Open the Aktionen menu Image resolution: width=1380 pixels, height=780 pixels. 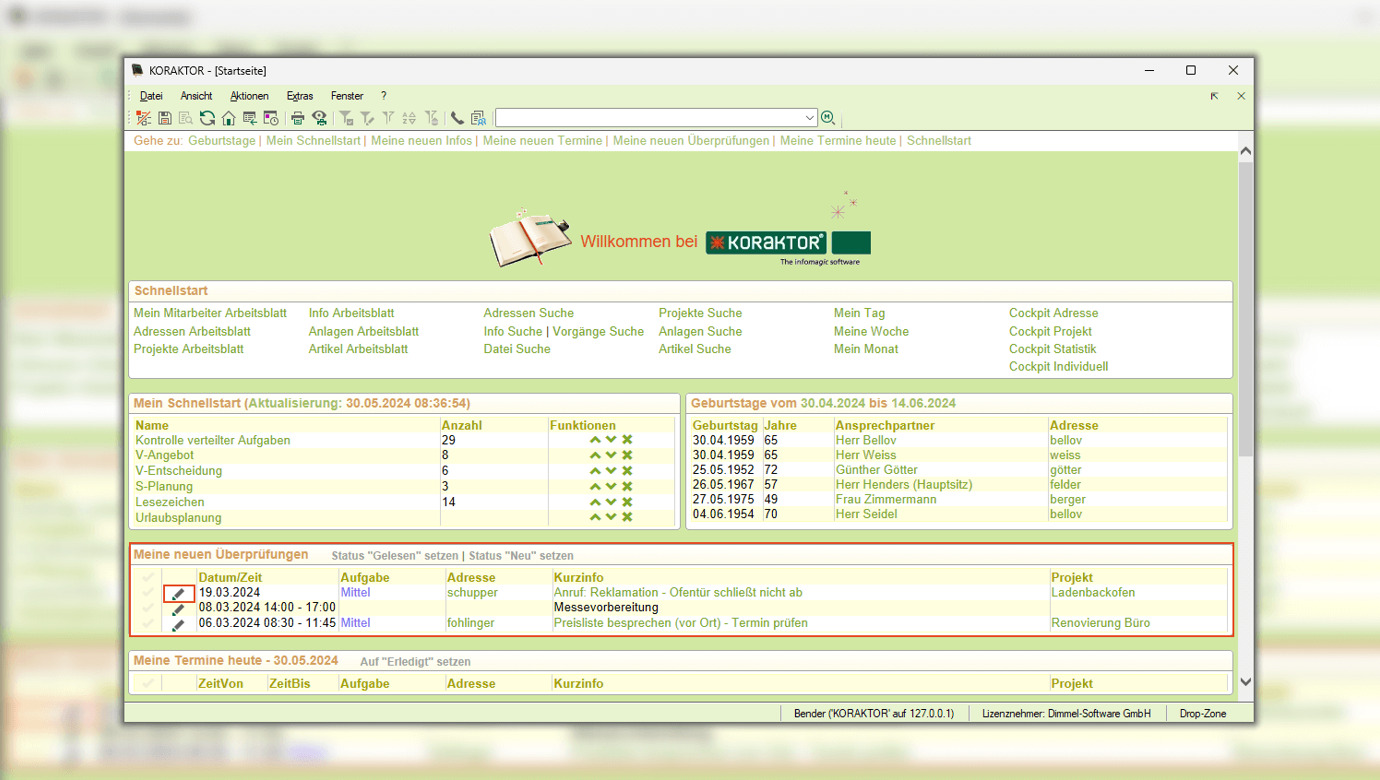tap(249, 96)
